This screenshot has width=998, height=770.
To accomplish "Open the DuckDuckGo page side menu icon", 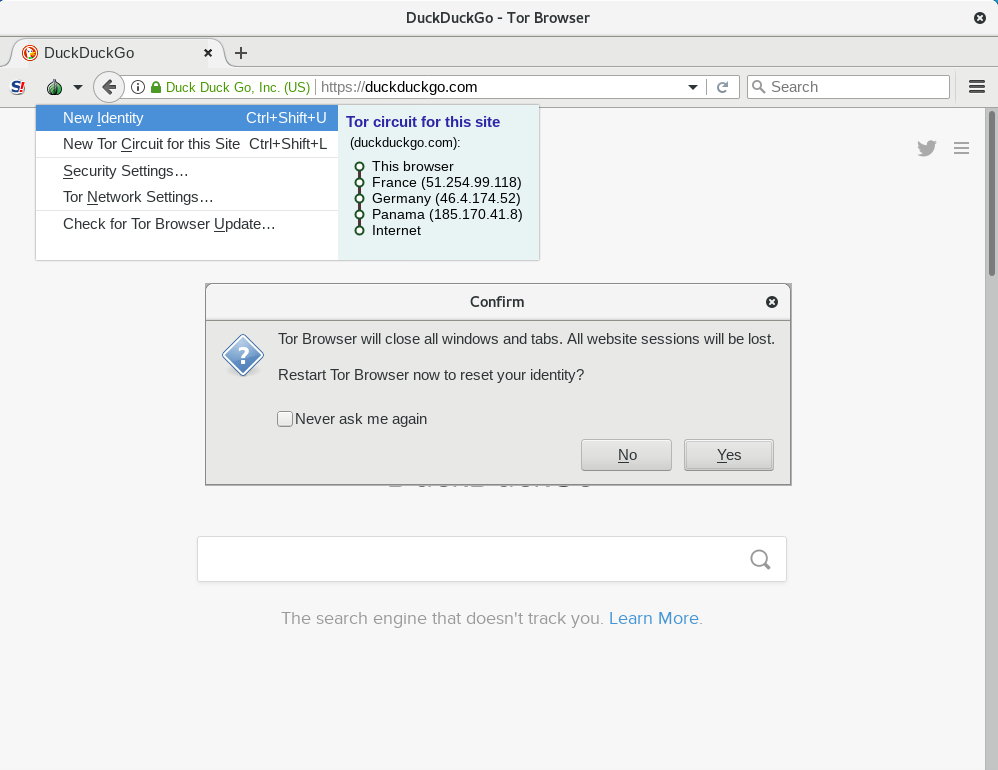I will tap(962, 148).
